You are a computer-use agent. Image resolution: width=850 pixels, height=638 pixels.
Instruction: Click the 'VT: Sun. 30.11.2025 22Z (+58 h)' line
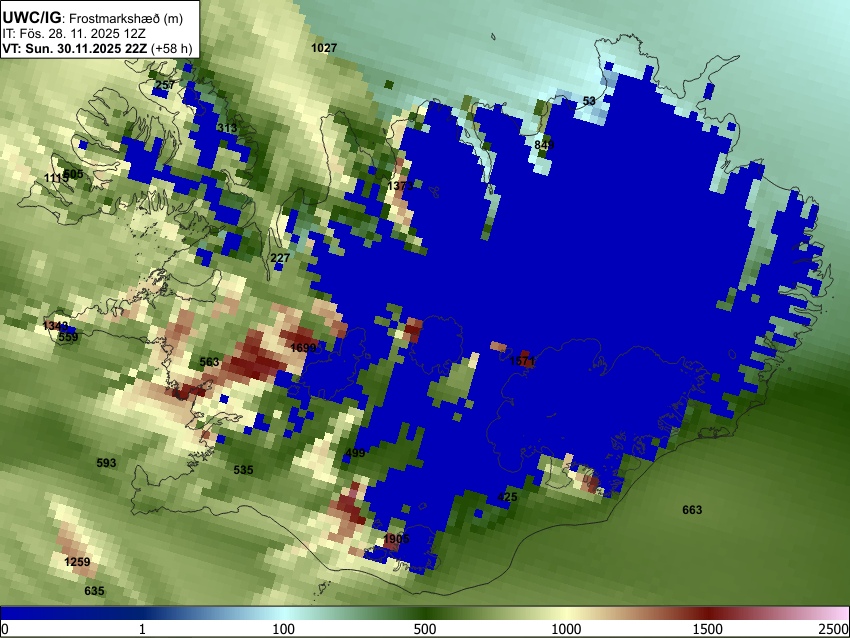[97, 48]
